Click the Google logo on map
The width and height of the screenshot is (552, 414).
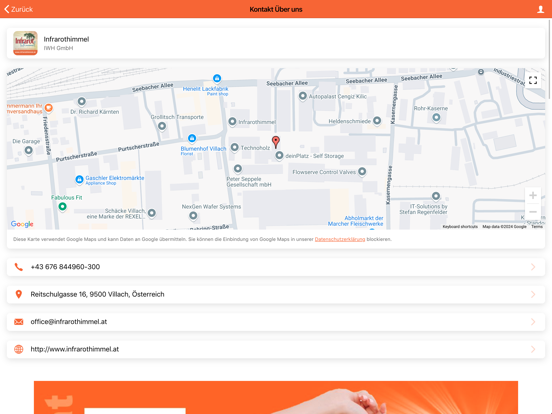(x=22, y=224)
